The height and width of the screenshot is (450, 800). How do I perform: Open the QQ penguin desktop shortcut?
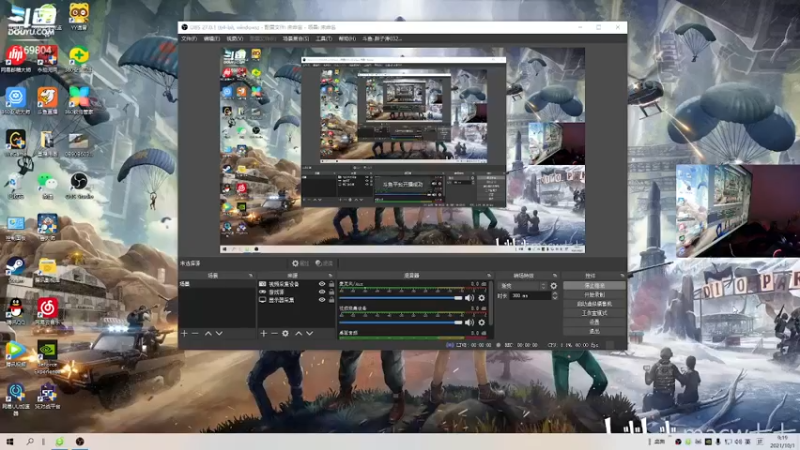[x=16, y=311]
